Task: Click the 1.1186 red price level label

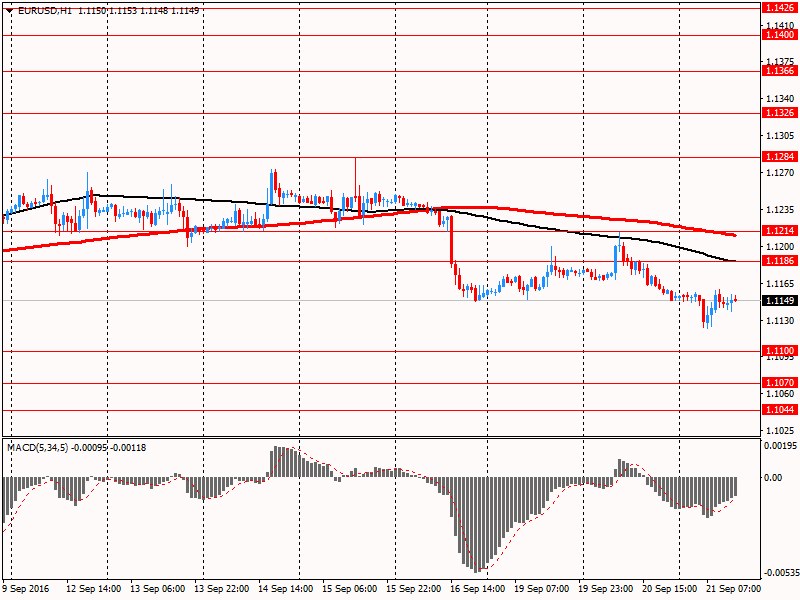Action: (780, 261)
